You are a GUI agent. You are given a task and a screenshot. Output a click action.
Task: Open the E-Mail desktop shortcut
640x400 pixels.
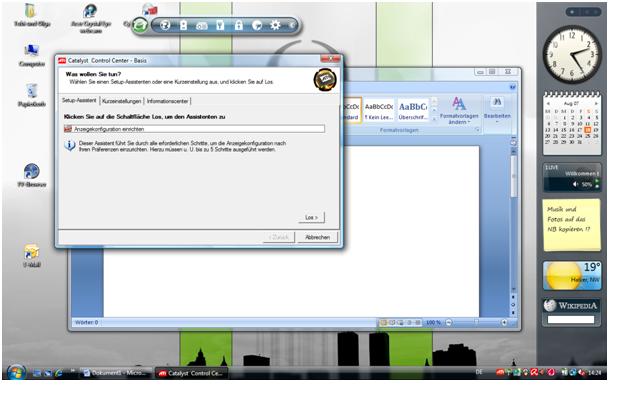[x=32, y=256]
